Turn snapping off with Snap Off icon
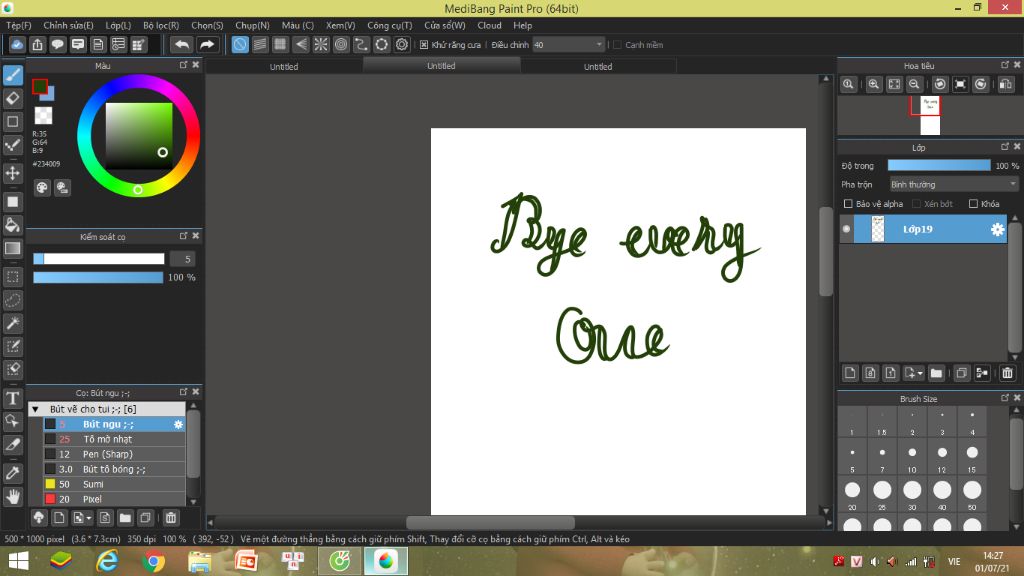This screenshot has width=1024, height=576. coord(240,44)
